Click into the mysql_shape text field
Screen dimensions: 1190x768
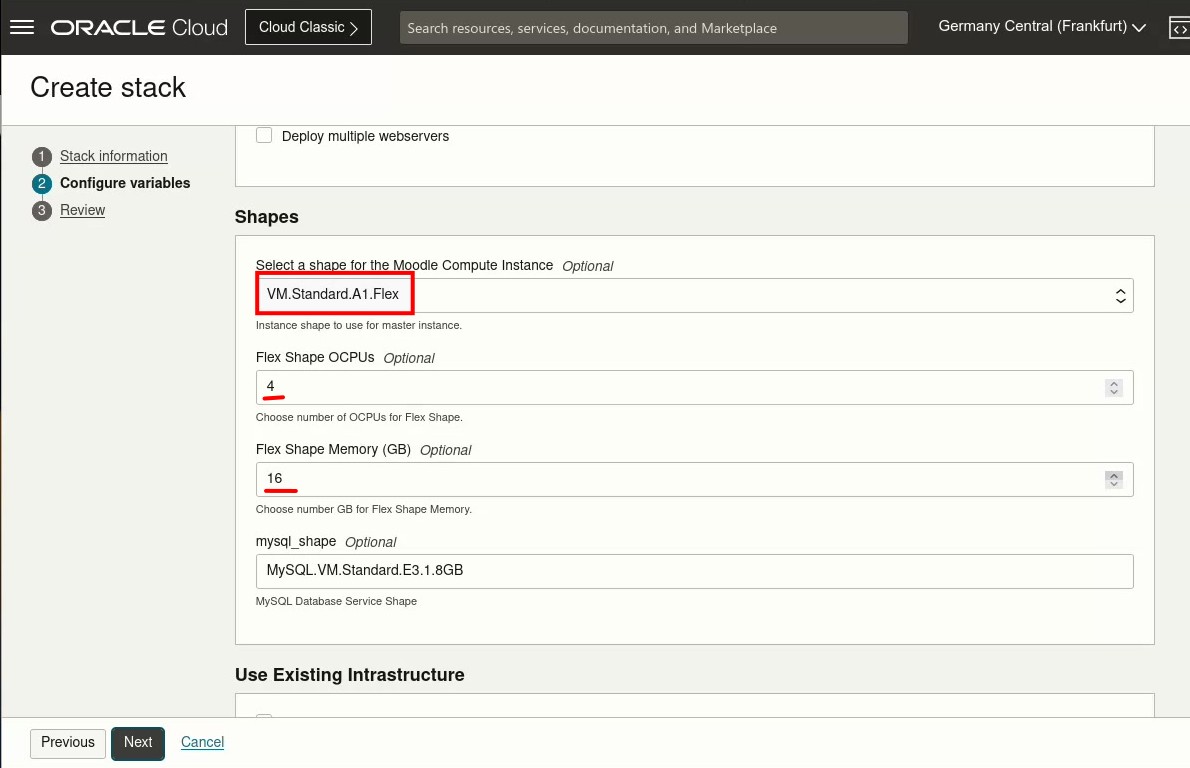tap(694, 571)
